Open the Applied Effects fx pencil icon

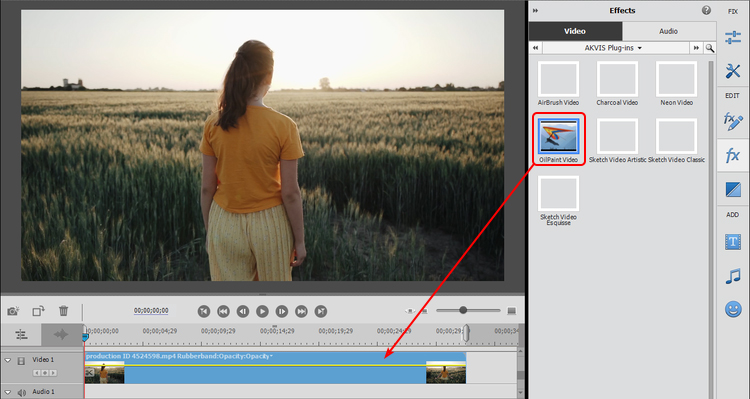(x=732, y=121)
